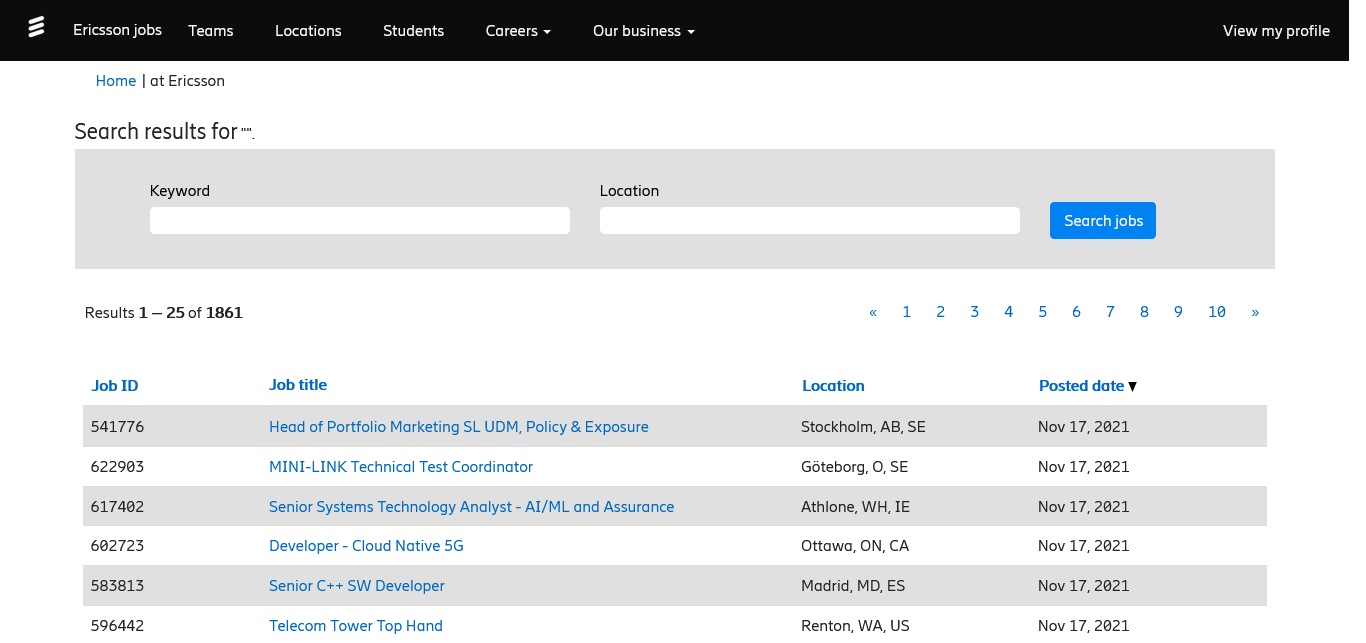This screenshot has height=643, width=1366.
Task: Expand the Our business dropdown menu
Action: tap(643, 31)
